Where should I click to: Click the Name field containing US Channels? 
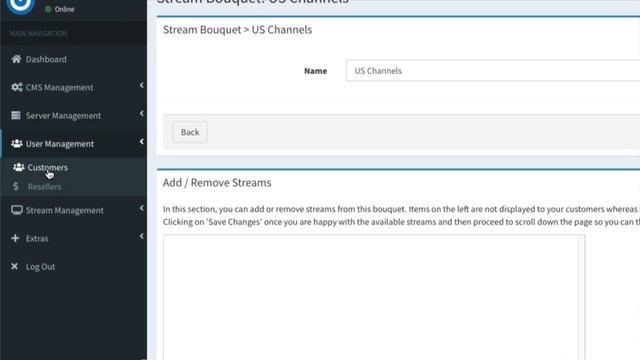pyautogui.click(x=493, y=71)
